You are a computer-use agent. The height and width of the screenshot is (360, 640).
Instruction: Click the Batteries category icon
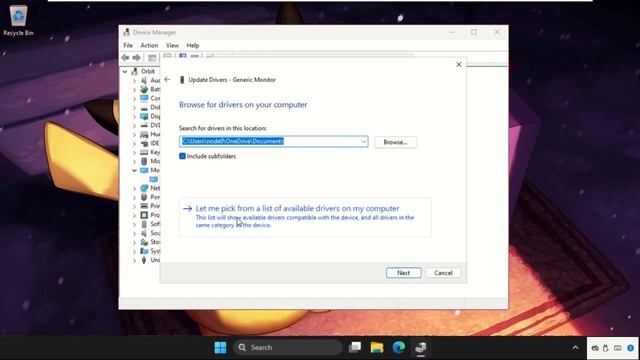[144, 89]
